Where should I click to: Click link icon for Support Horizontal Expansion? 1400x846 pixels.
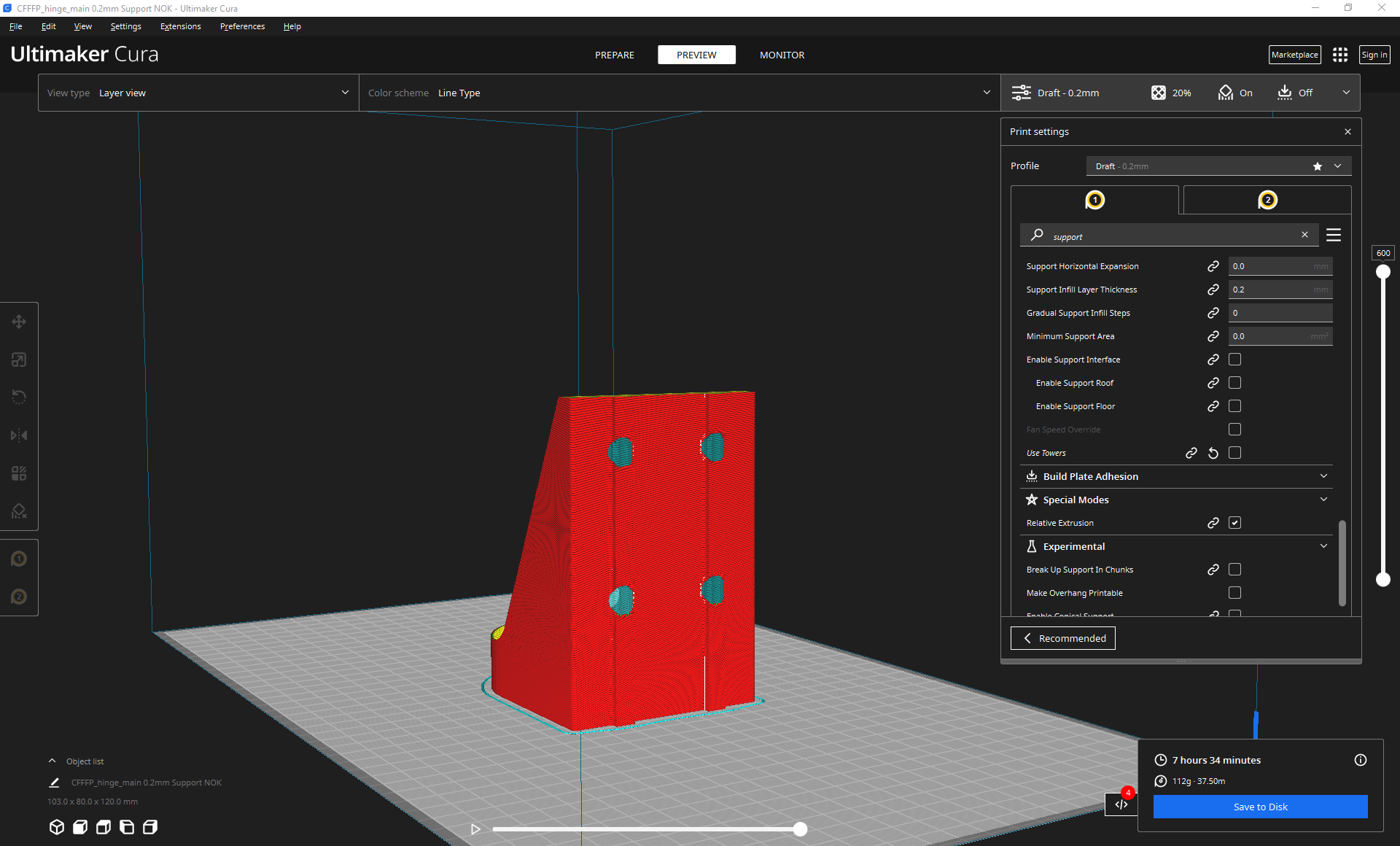1213,266
